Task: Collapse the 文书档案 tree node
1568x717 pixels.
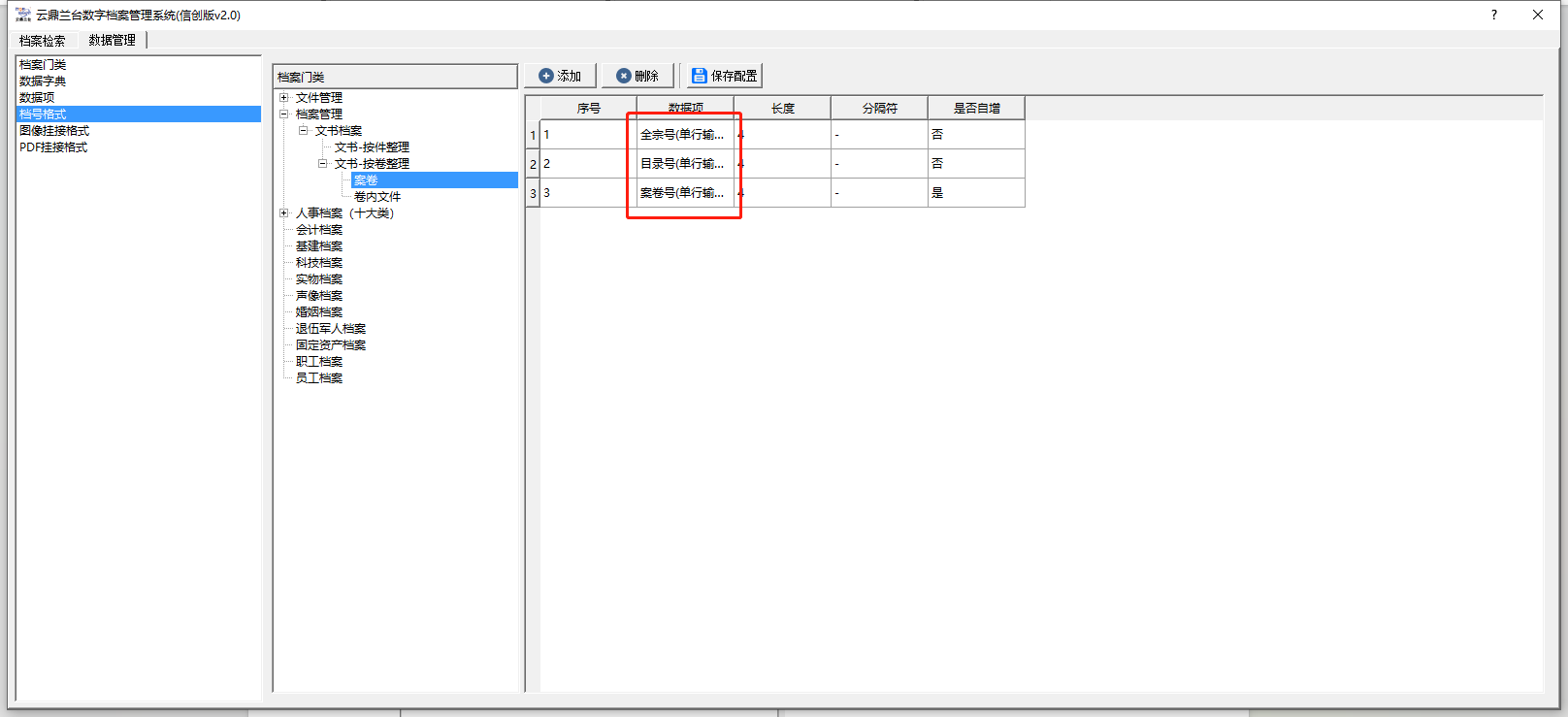Action: (303, 131)
